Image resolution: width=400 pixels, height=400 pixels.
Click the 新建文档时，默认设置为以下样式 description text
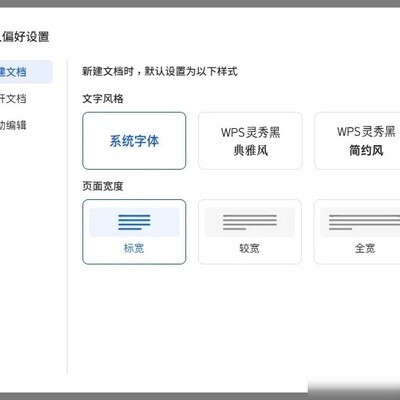[160, 71]
